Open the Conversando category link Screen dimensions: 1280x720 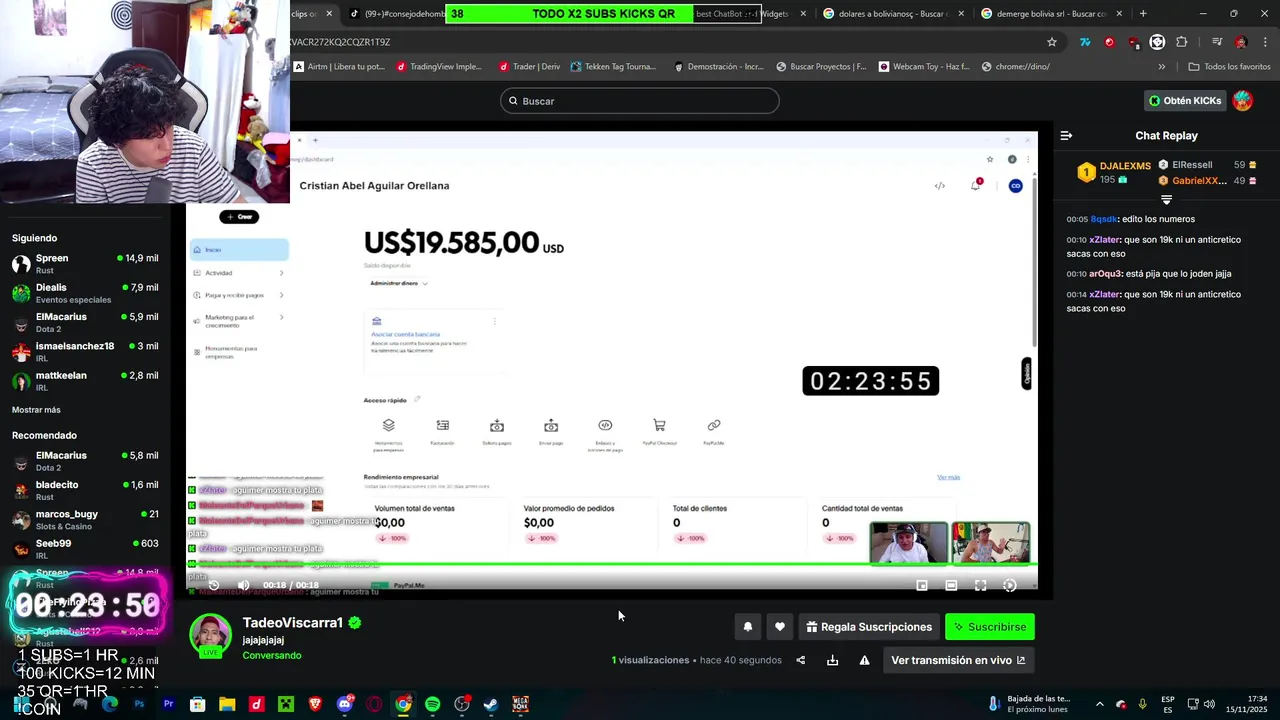point(272,656)
